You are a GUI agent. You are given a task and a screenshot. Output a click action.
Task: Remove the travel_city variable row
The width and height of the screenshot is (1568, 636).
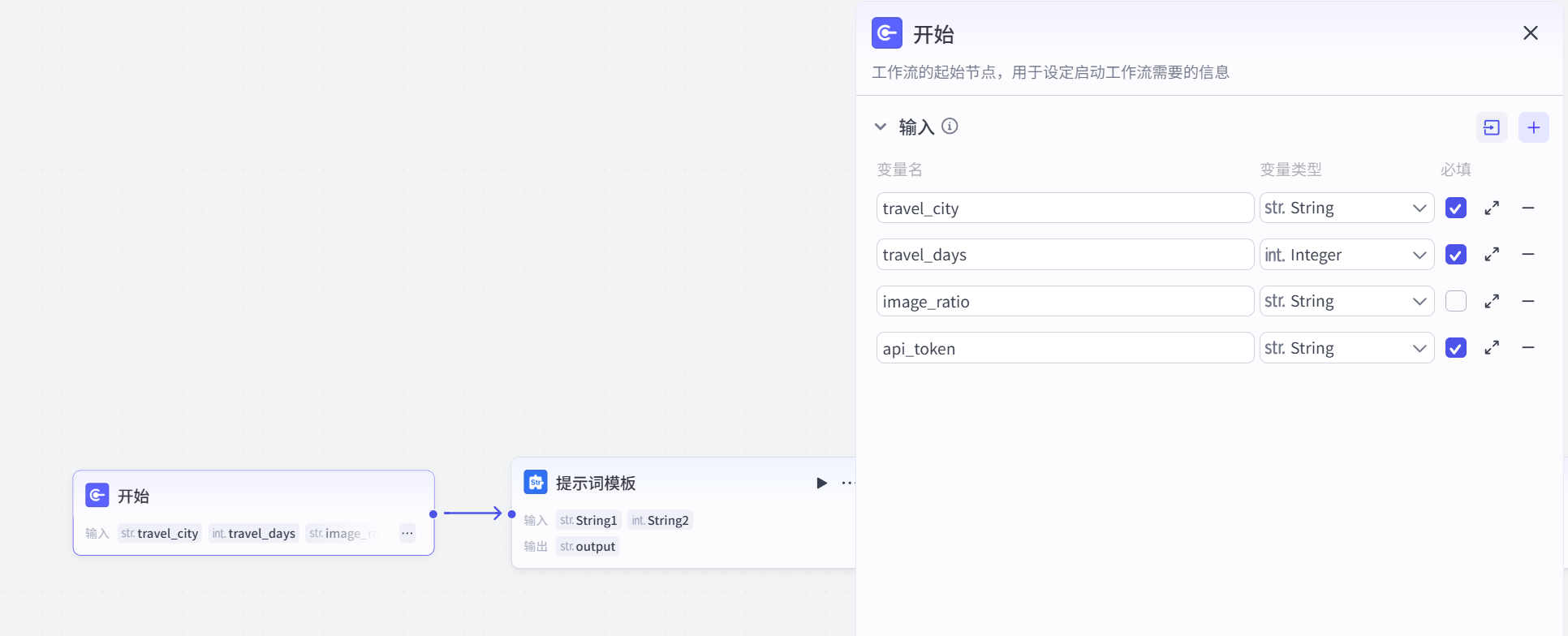1528,208
